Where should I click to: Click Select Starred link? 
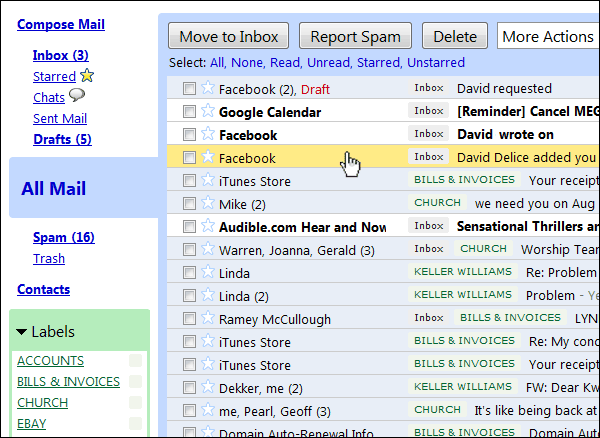pos(379,62)
